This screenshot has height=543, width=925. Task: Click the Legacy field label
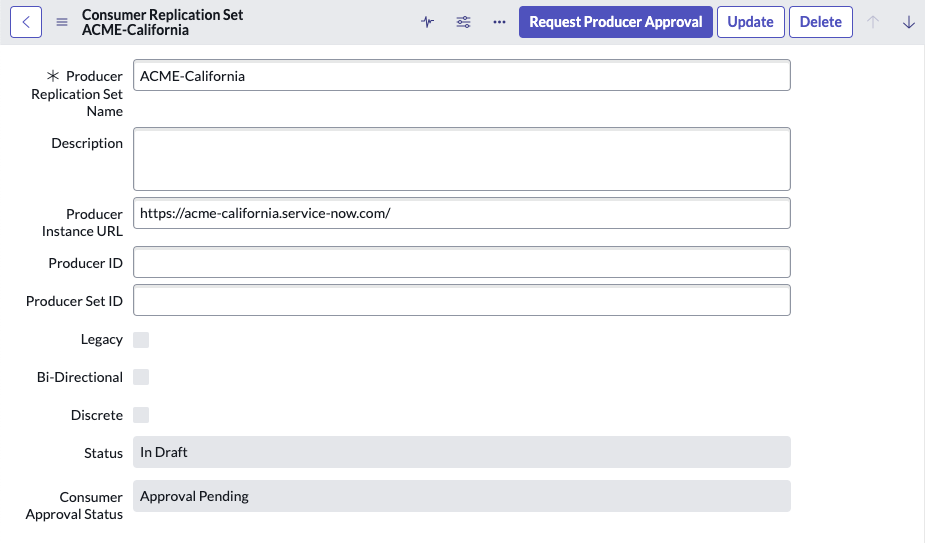(x=101, y=339)
